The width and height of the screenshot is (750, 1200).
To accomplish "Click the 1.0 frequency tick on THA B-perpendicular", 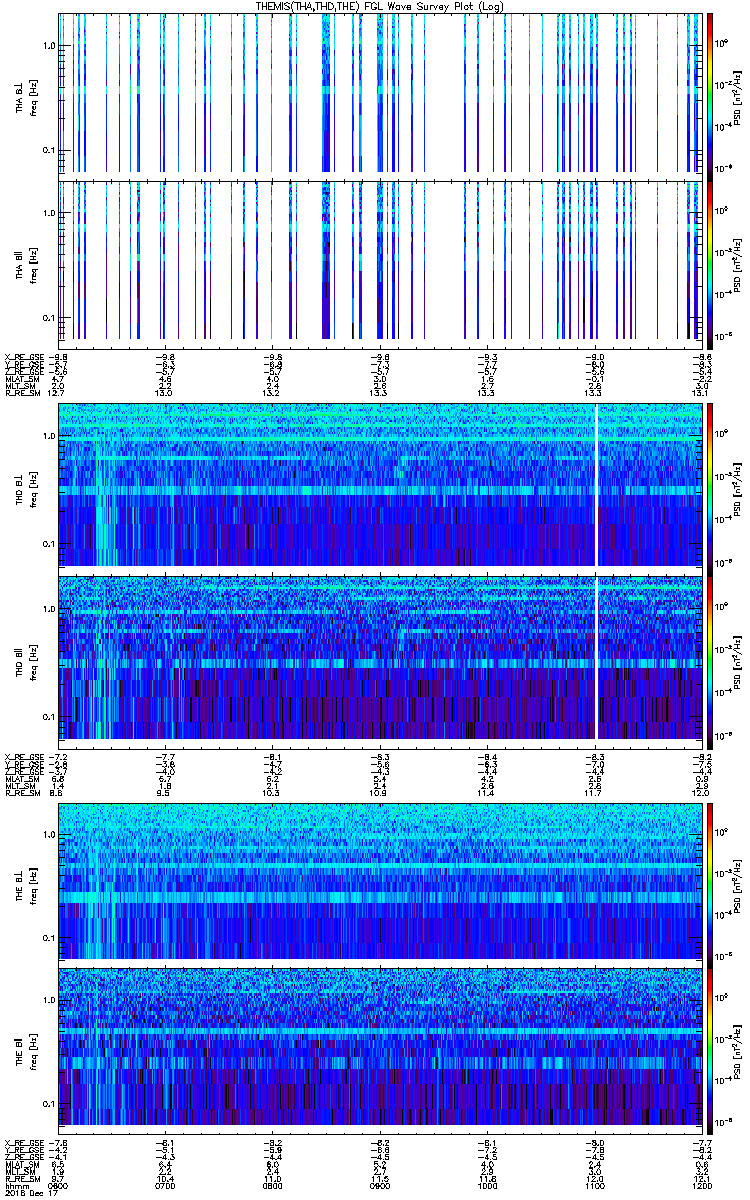I will click(x=47, y=46).
